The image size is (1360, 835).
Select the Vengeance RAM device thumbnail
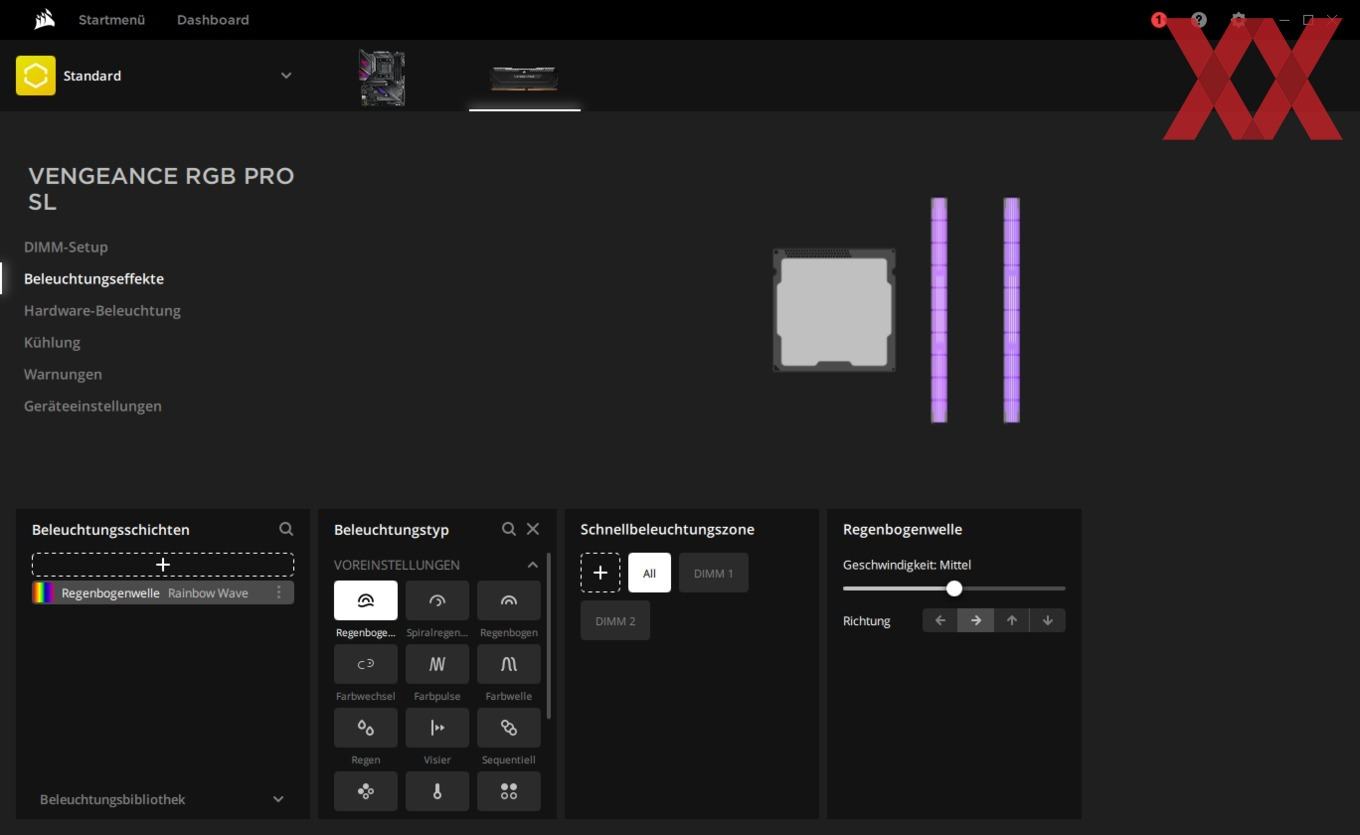click(x=524, y=77)
